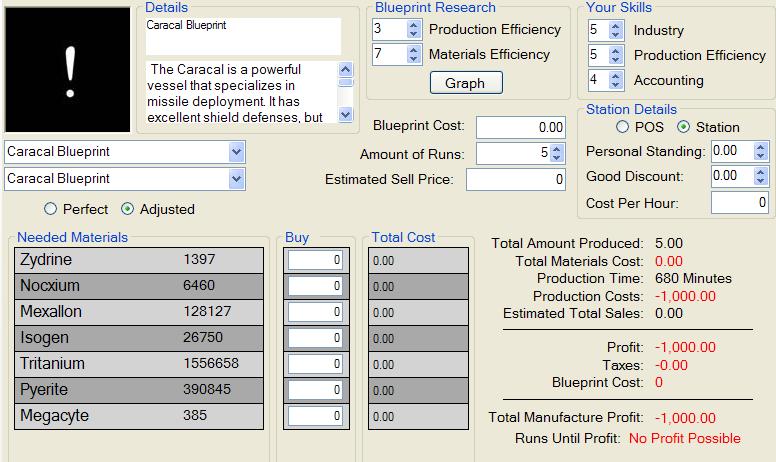The height and width of the screenshot is (462, 776).
Task: Click the 680 Minutes production time value
Action: 693,278
